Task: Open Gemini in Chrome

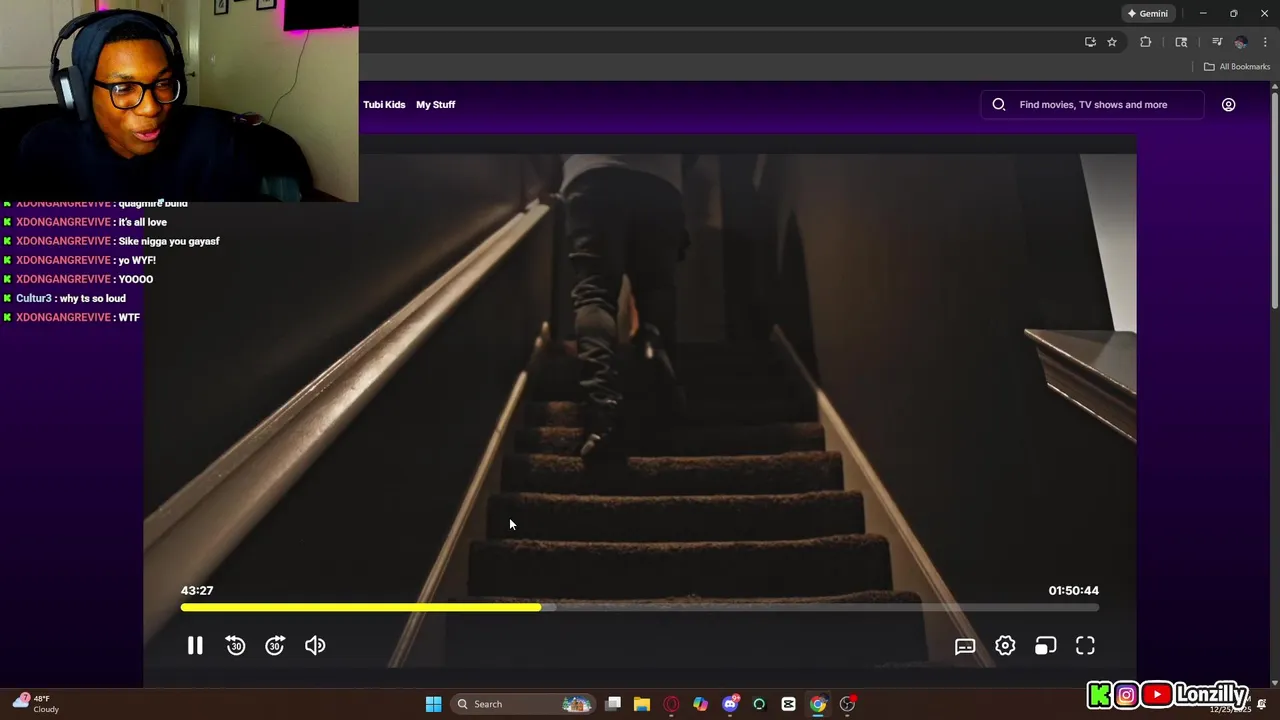Action: (1148, 13)
